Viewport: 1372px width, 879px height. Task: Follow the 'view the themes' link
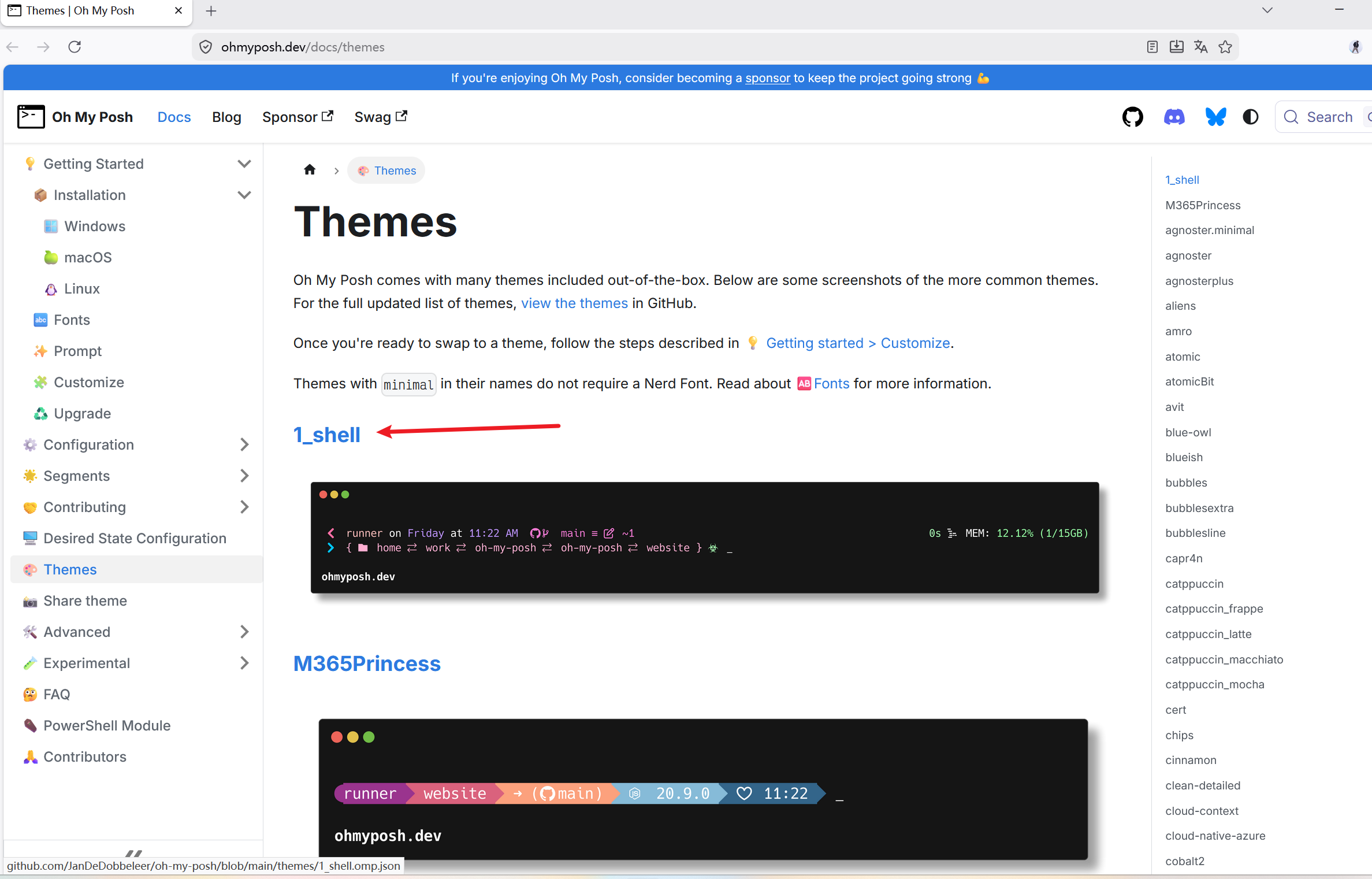pos(574,303)
